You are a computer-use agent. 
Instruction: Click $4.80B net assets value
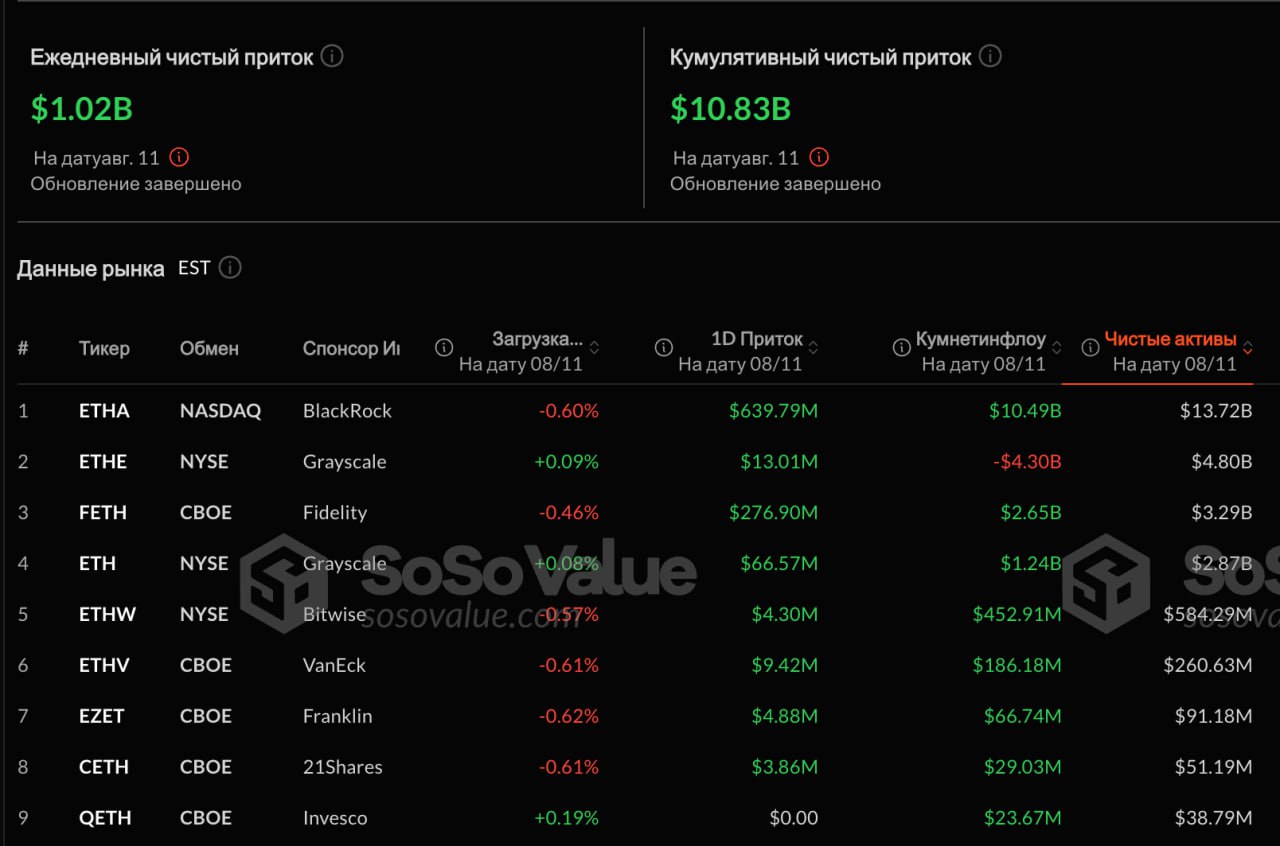(x=1220, y=462)
